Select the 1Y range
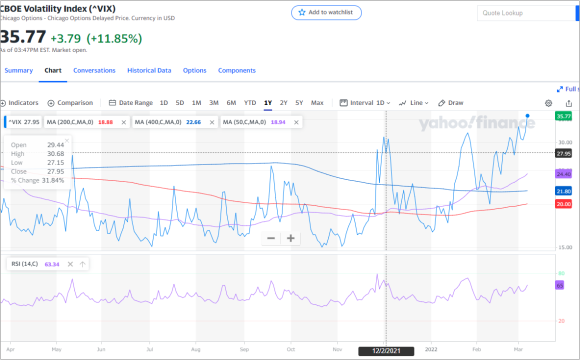 coord(268,103)
